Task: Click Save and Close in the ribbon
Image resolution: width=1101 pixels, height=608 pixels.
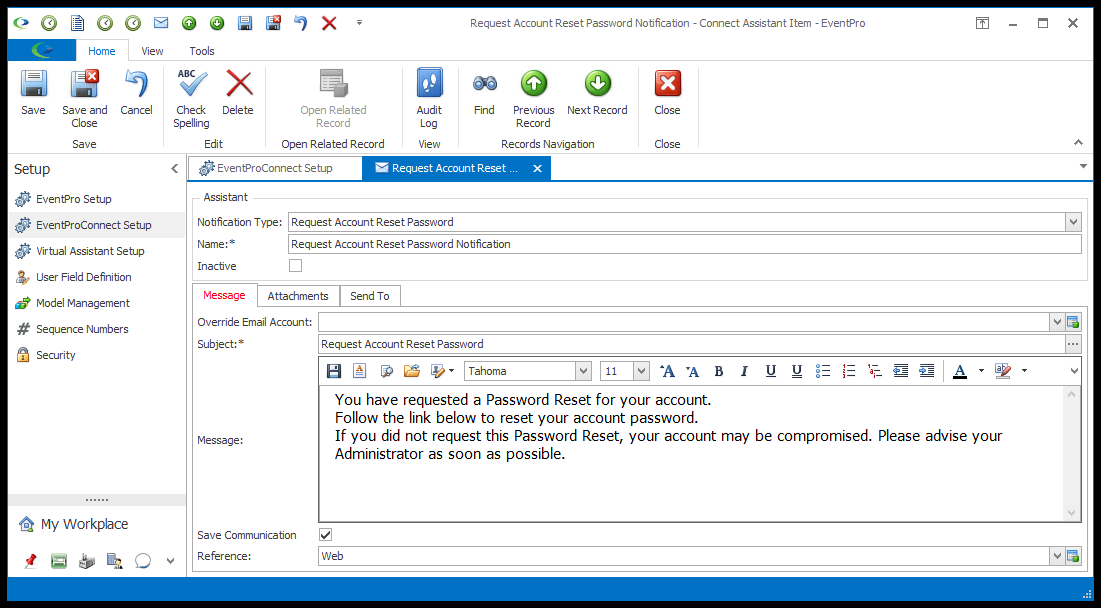Action: [84, 99]
